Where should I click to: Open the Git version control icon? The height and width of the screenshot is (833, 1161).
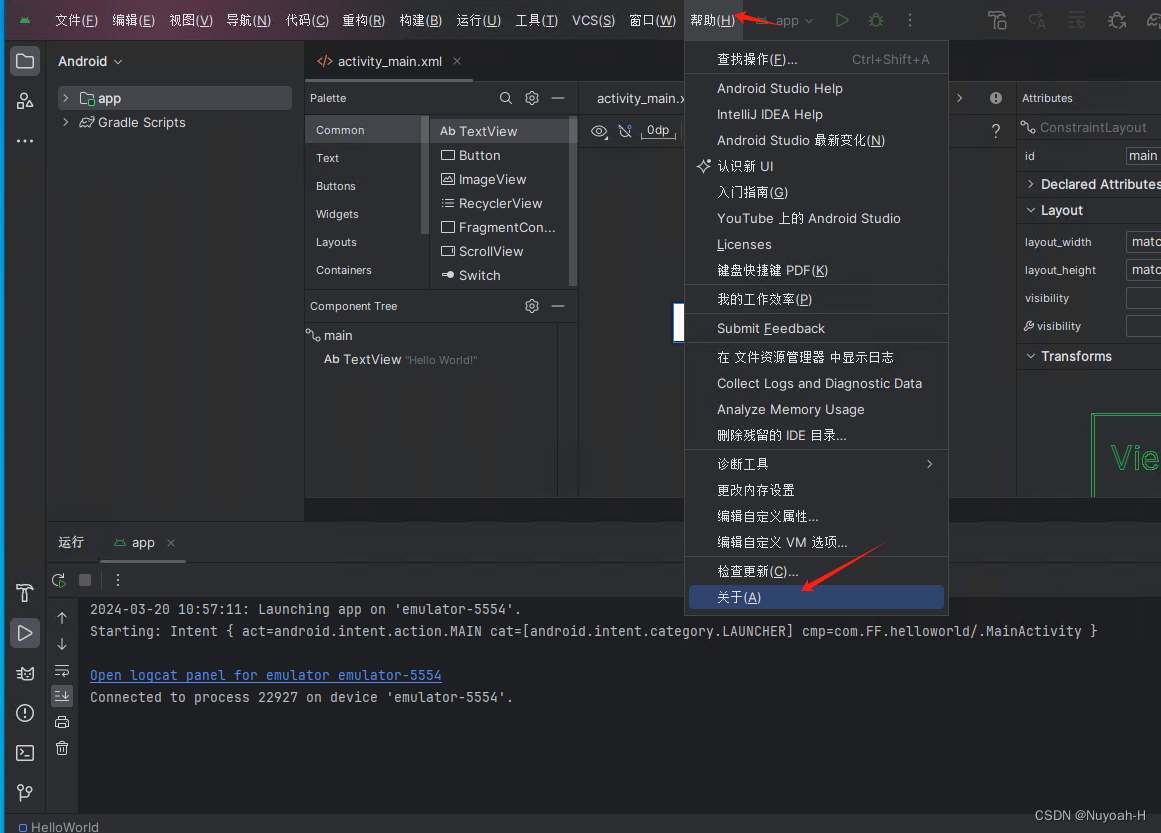click(24, 792)
